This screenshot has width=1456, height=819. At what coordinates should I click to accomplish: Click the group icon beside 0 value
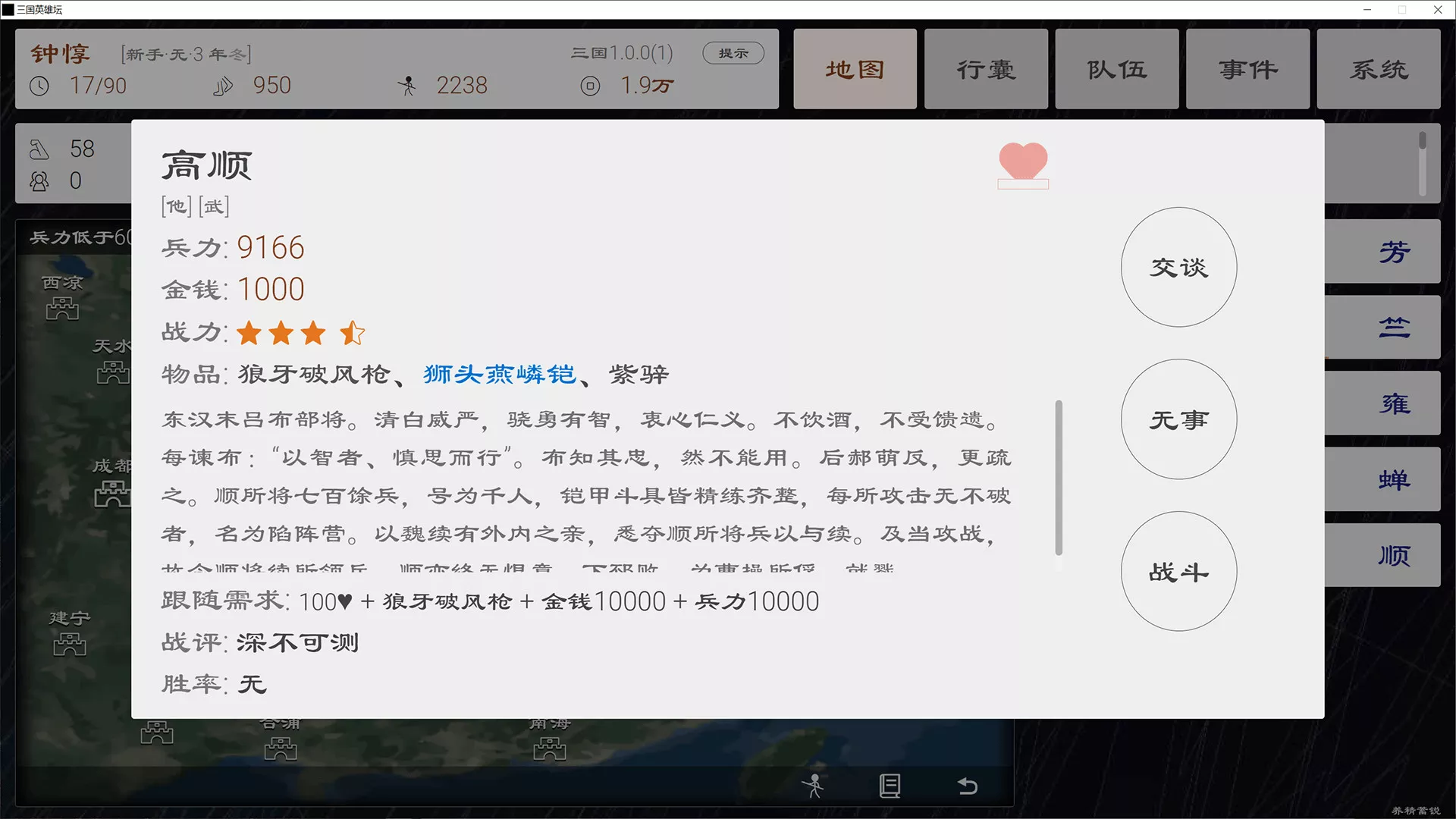[39, 181]
